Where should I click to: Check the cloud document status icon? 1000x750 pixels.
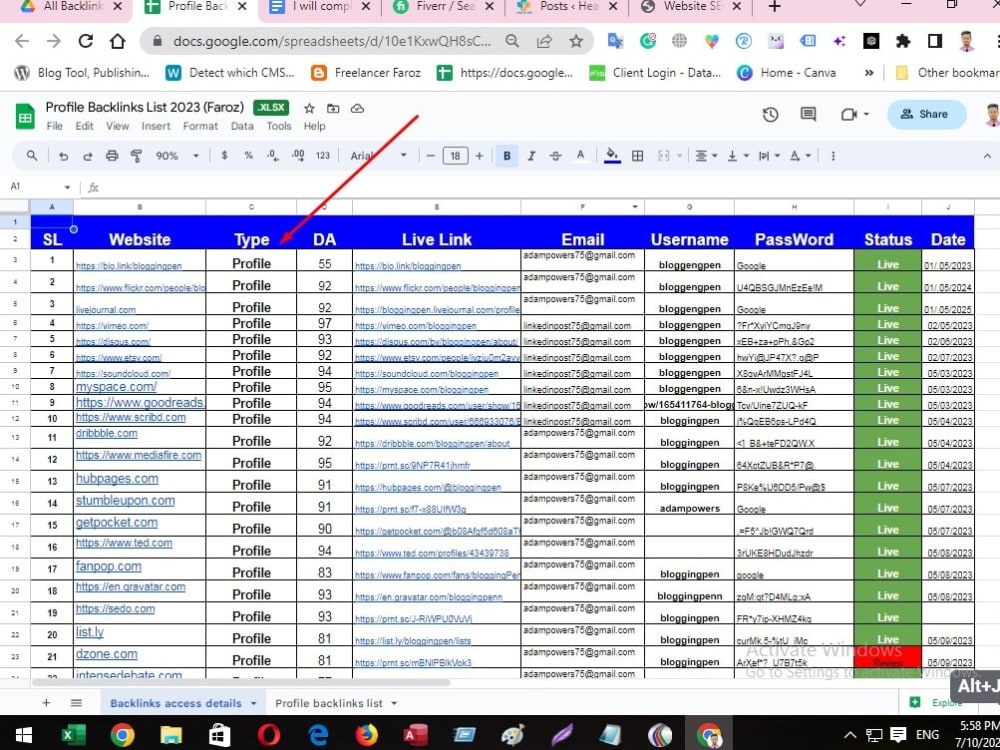[357, 108]
